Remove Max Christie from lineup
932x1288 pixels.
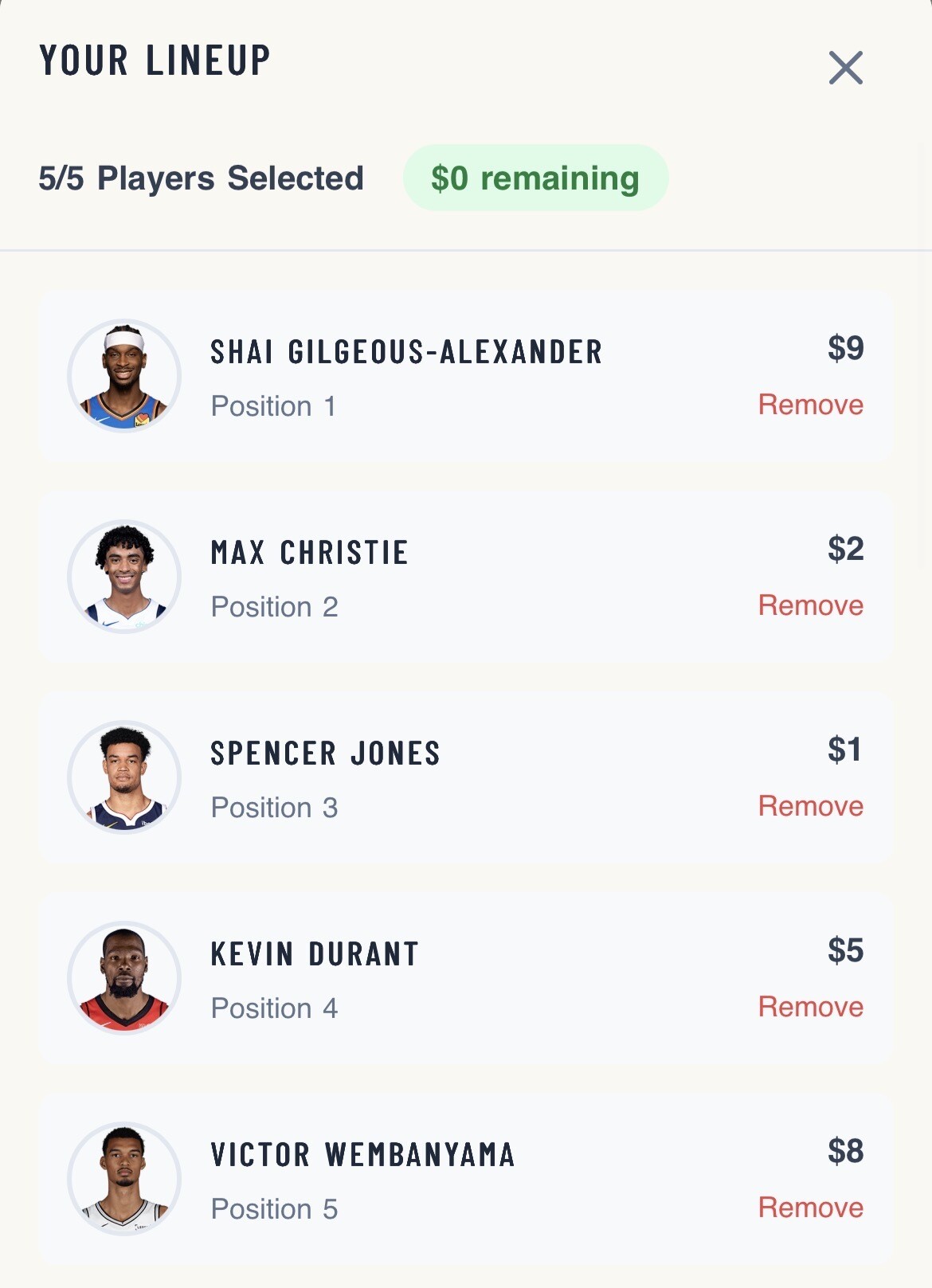(810, 605)
